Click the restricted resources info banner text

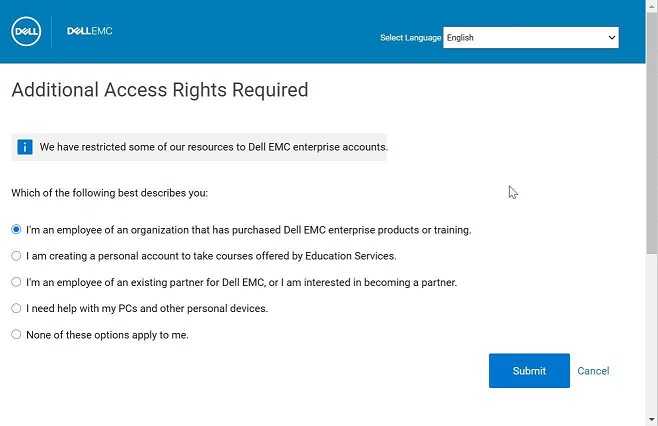pos(214,147)
